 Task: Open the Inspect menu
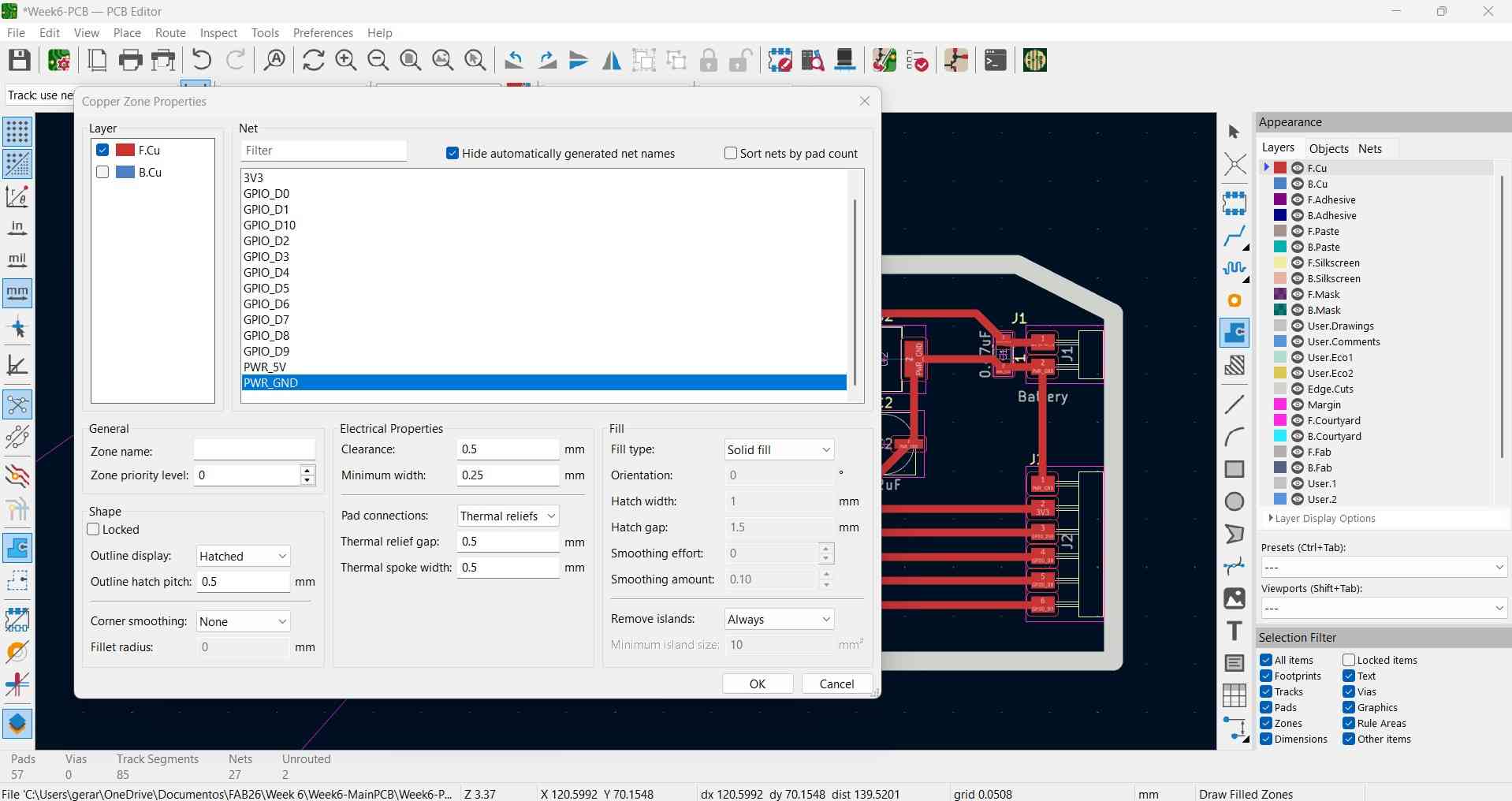[218, 33]
